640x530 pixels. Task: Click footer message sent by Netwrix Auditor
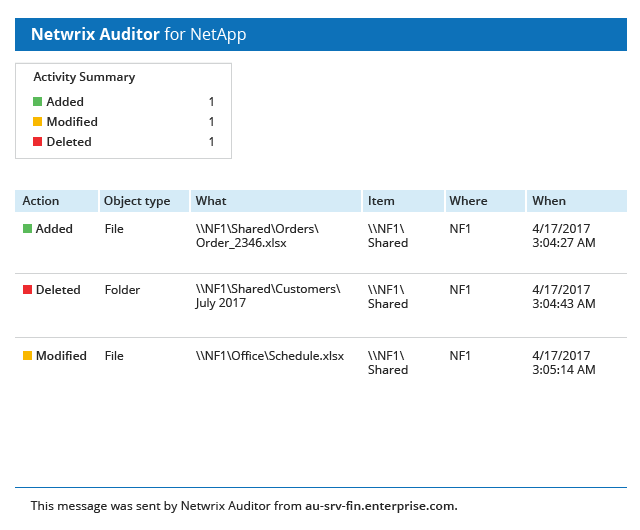coord(244,506)
